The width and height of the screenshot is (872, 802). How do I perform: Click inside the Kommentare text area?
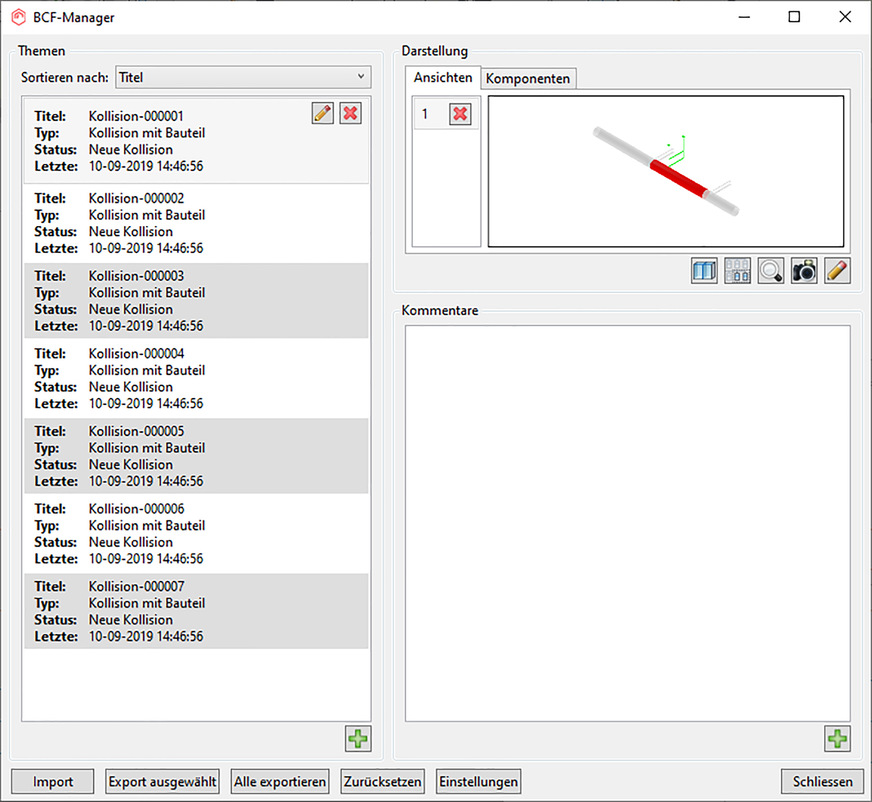tap(627, 520)
